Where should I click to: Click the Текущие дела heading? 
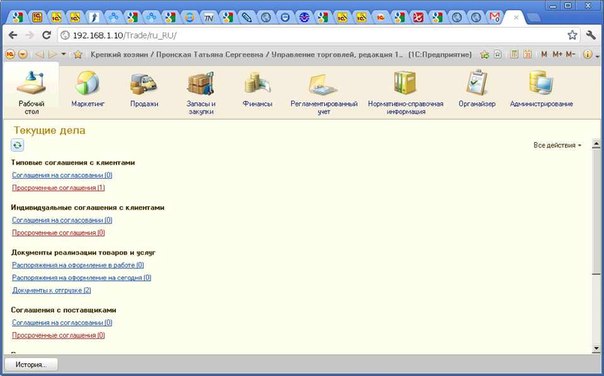point(49,130)
